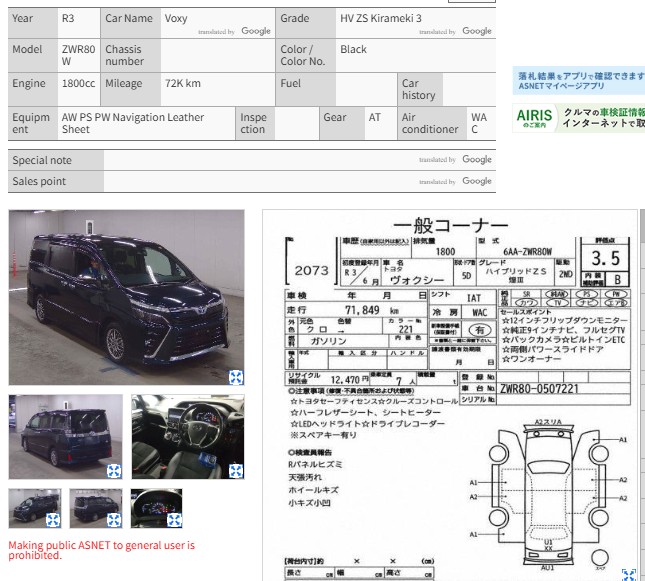This screenshot has height=581, width=645.
Task: Click the AIRIS vehicle inspection banner
Action: (x=579, y=118)
